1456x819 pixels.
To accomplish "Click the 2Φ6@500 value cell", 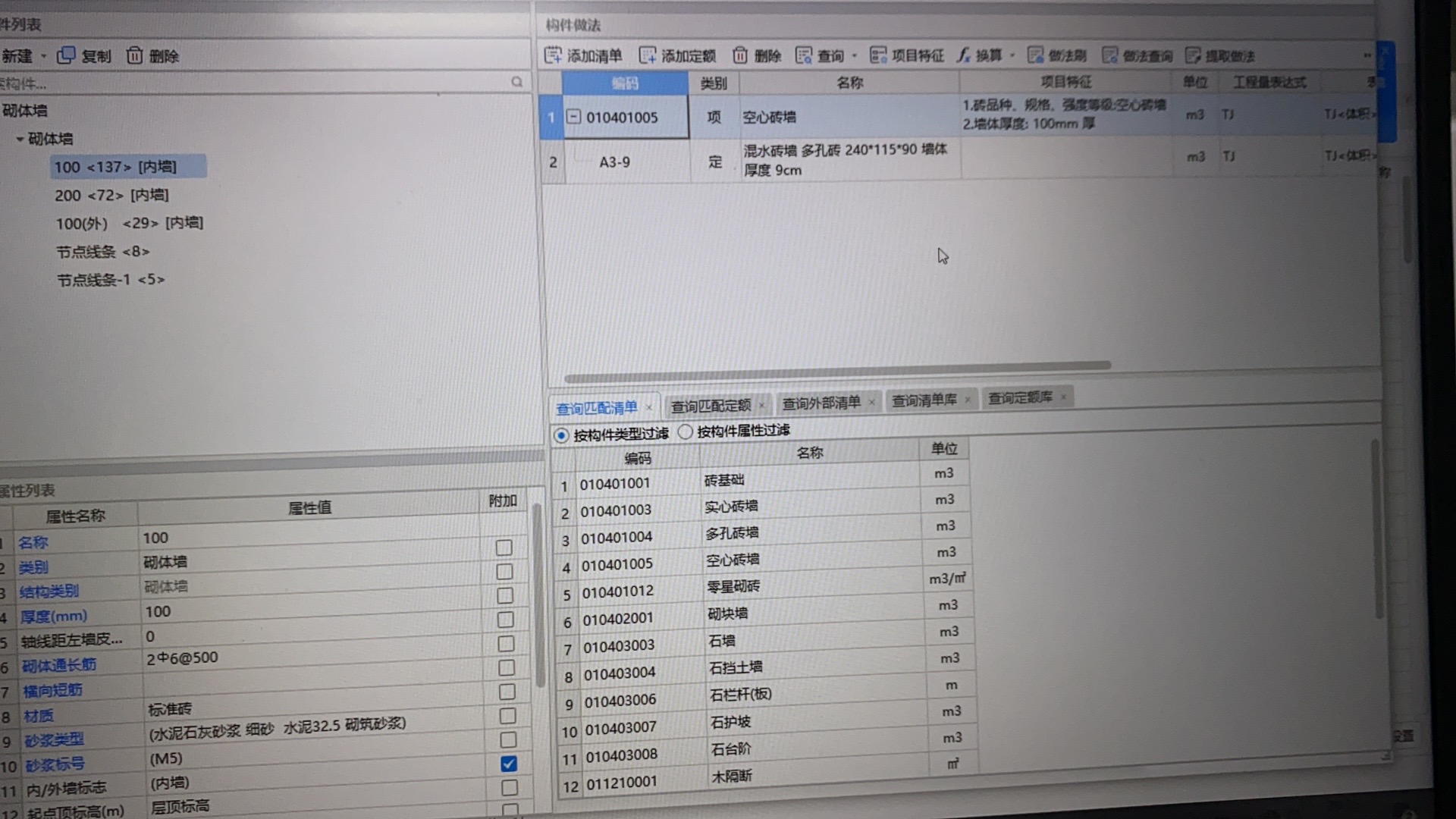I will [312, 658].
